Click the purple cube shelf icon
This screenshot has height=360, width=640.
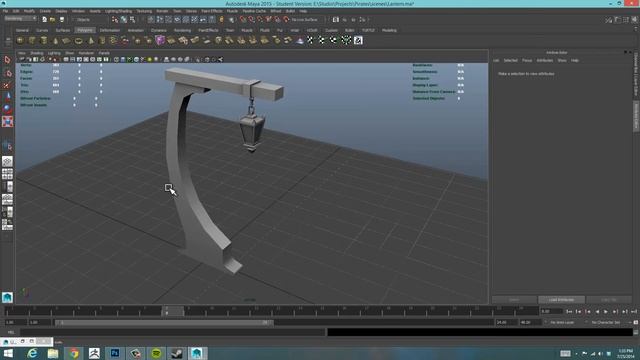[160, 40]
